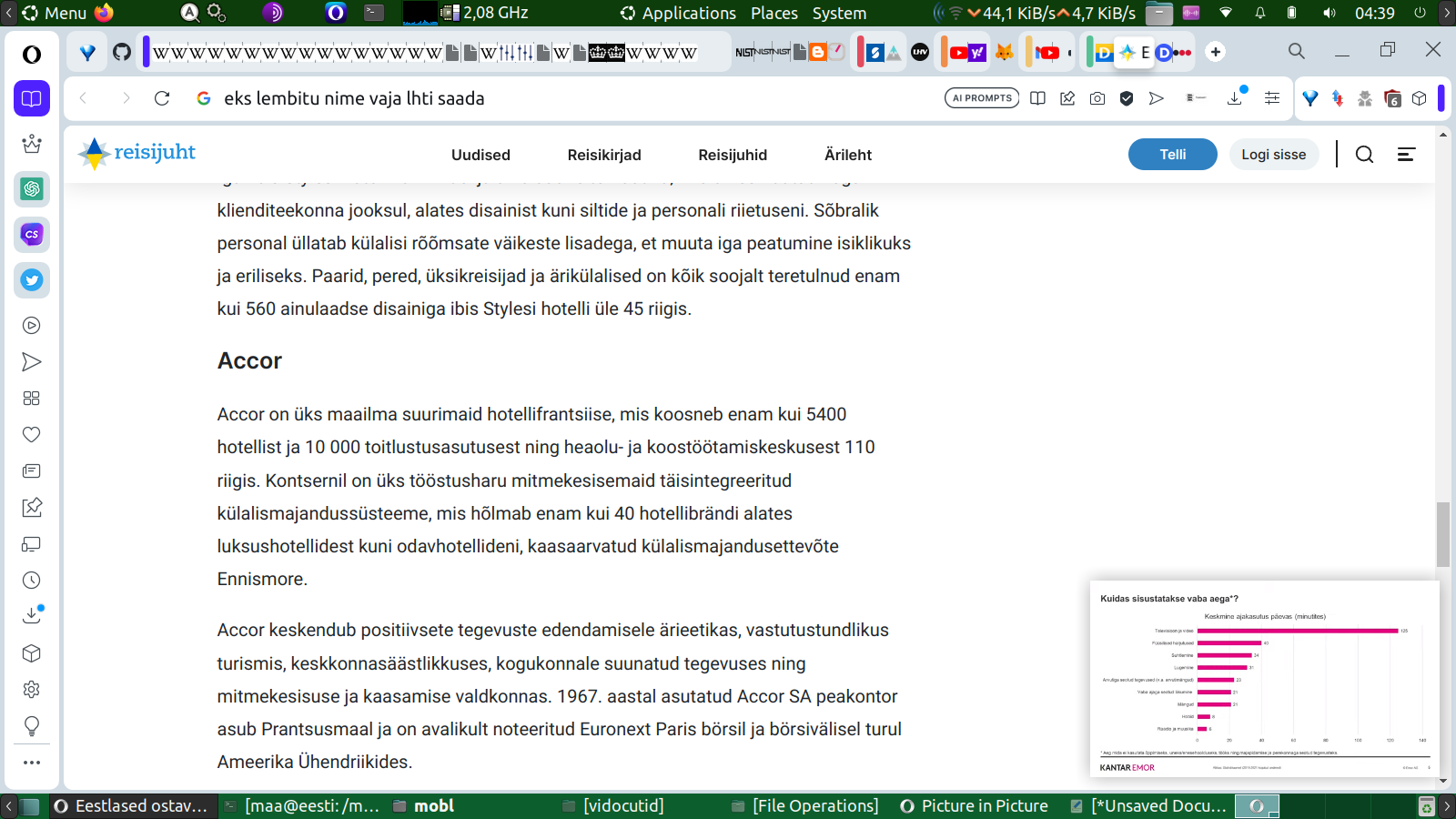Switch to Eestlased ostav... taskbar window

pyautogui.click(x=133, y=806)
